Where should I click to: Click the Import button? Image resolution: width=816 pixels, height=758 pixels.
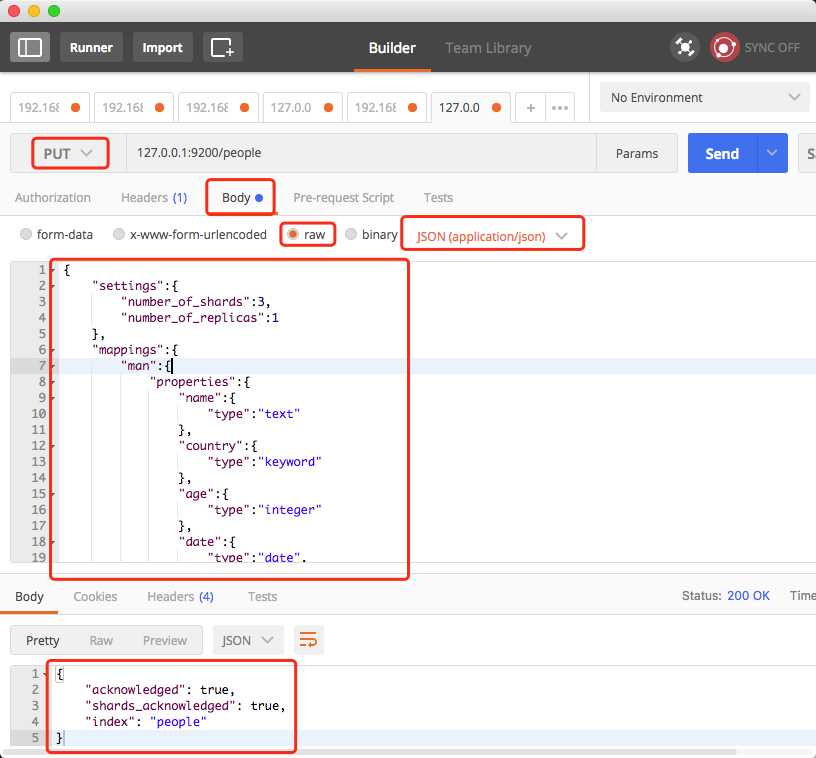point(162,47)
